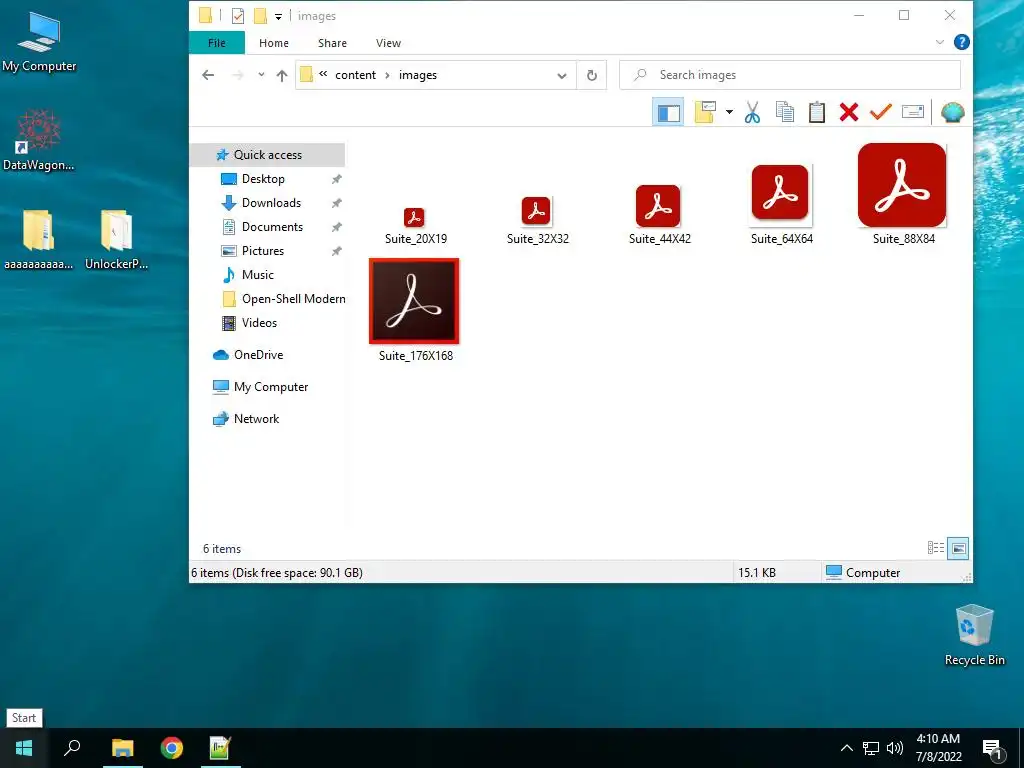Click content in the address path
The width and height of the screenshot is (1024, 768).
(355, 75)
